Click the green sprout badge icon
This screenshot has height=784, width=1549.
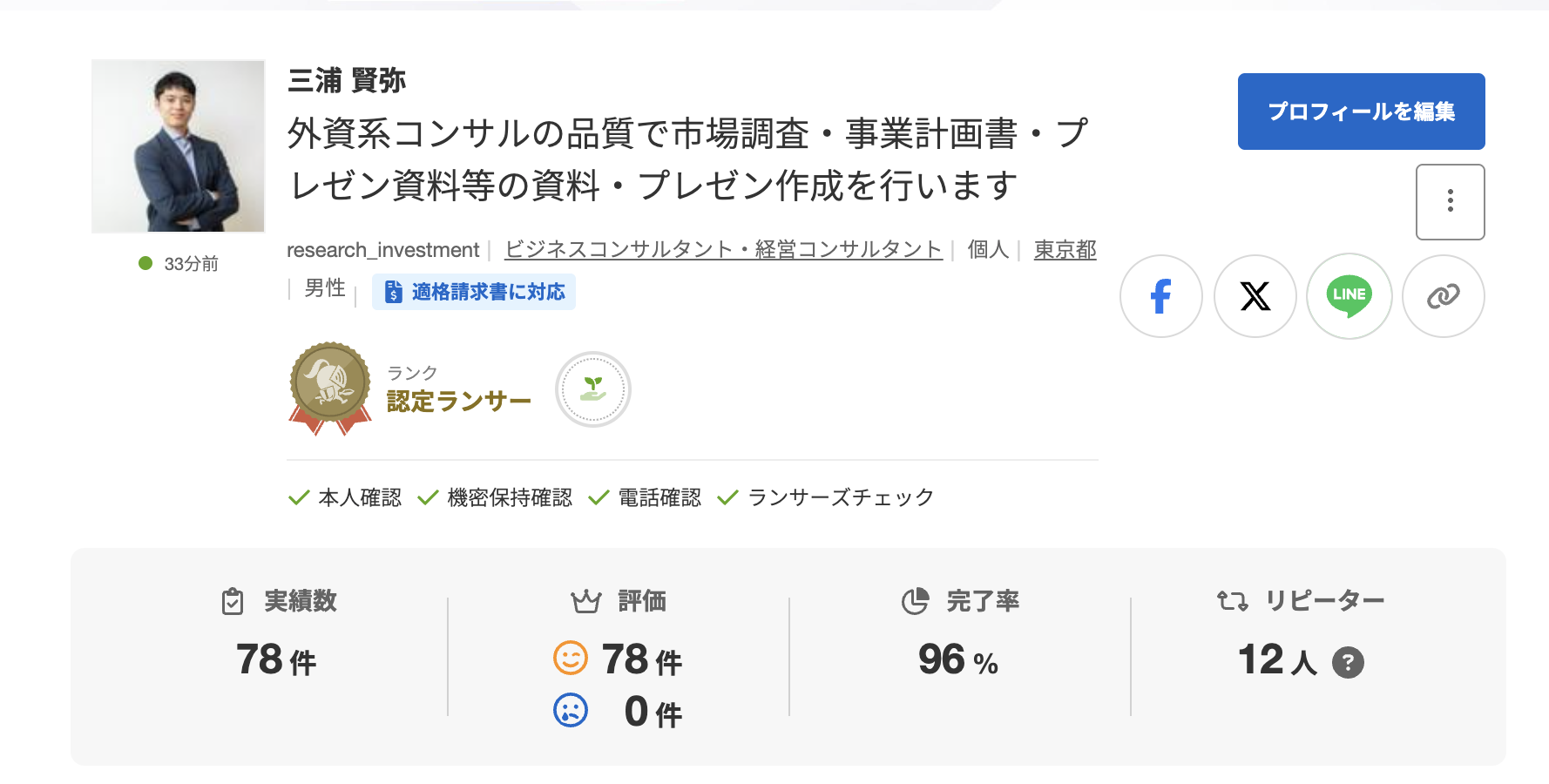(592, 389)
